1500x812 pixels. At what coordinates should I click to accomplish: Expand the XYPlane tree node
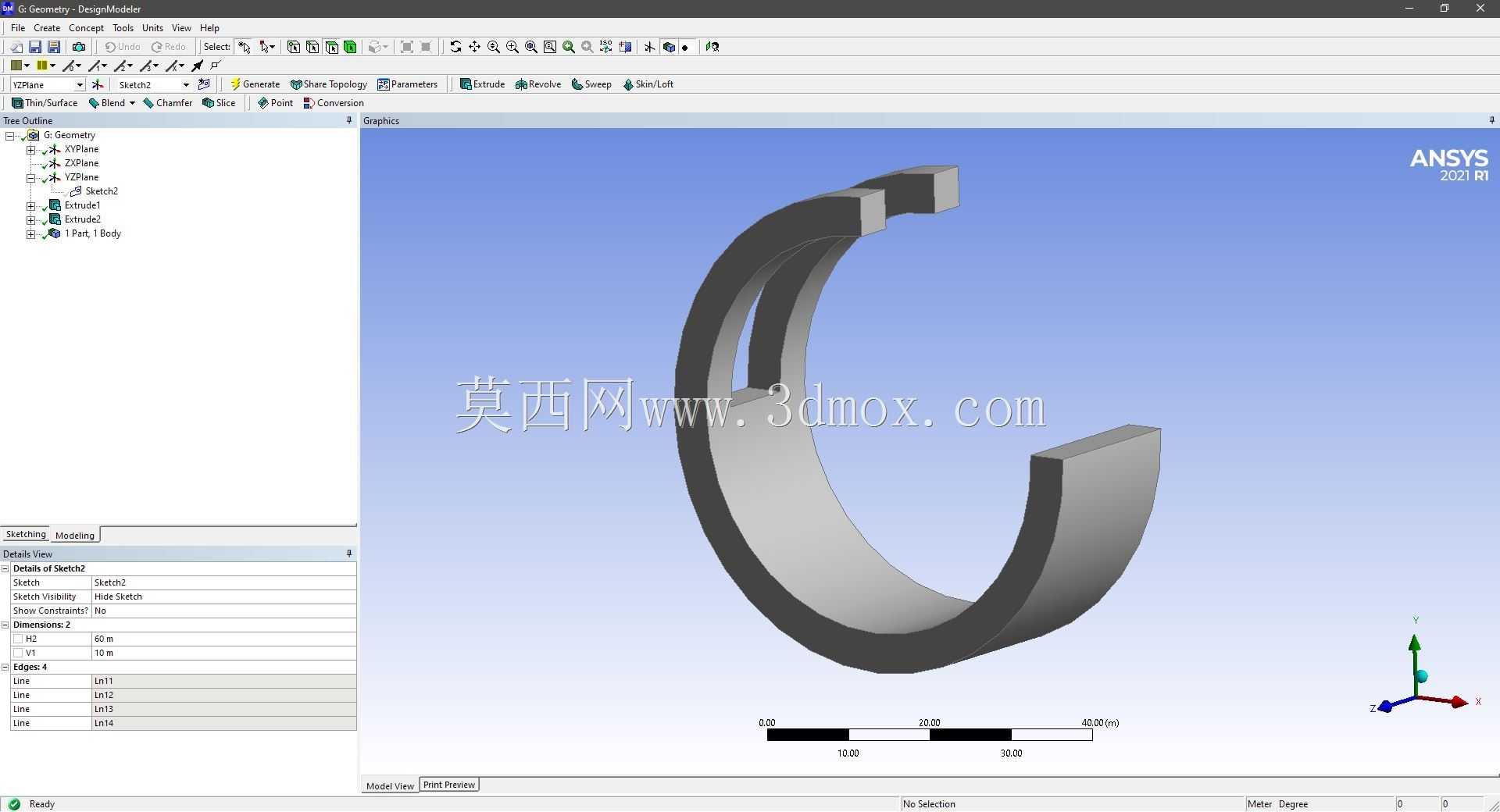point(31,149)
